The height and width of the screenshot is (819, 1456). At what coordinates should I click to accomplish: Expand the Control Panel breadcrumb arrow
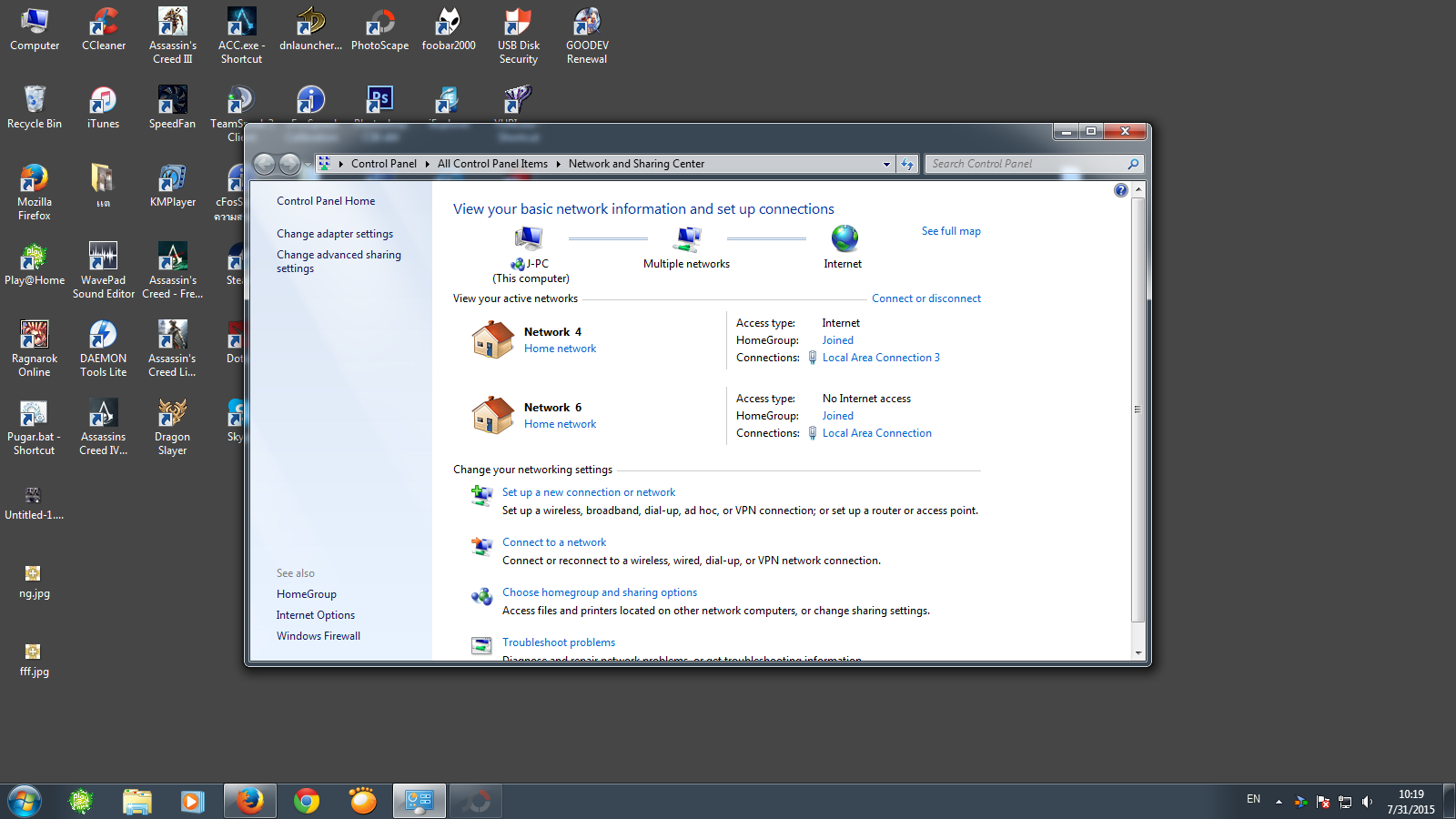[x=428, y=165]
